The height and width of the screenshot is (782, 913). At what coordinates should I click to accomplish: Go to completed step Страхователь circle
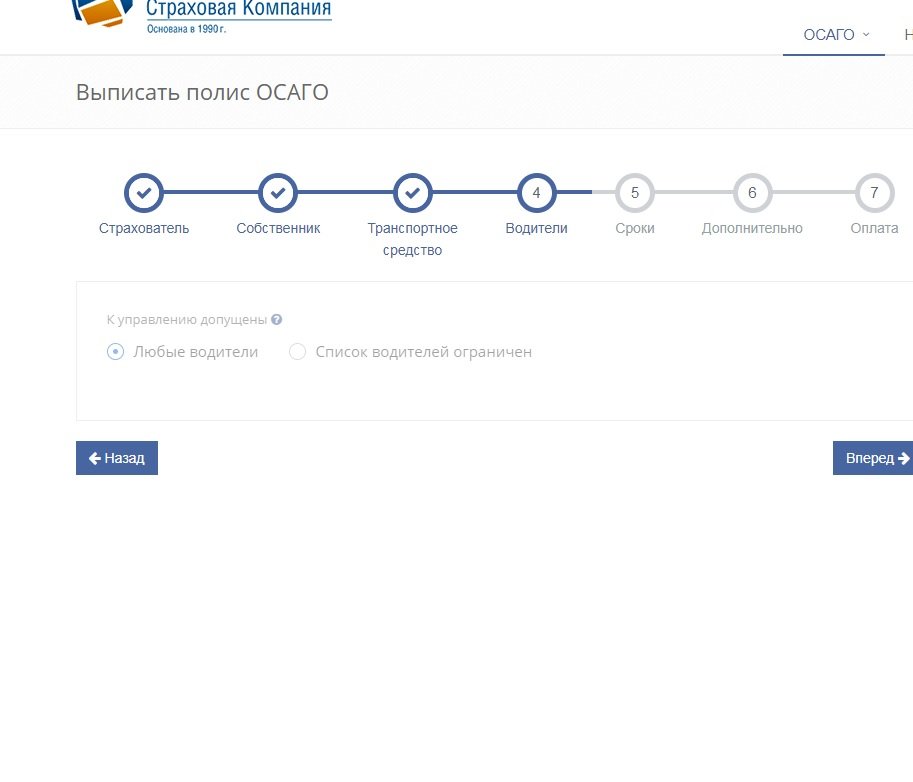pyautogui.click(x=144, y=193)
